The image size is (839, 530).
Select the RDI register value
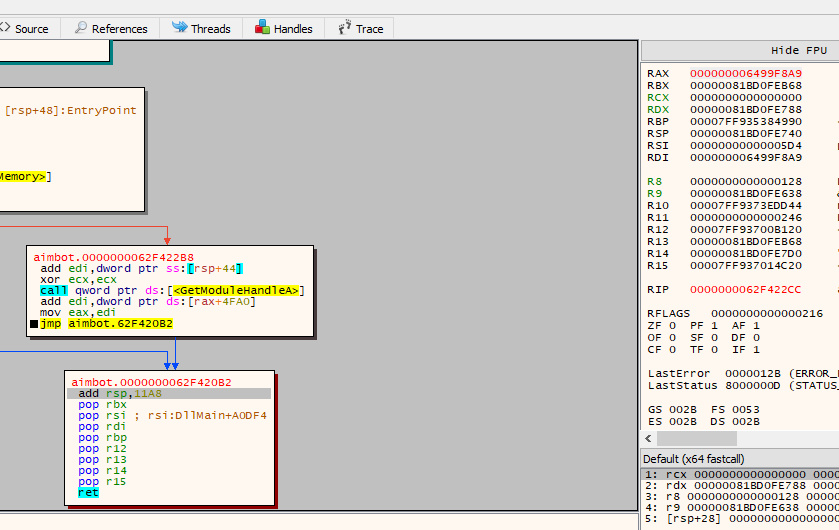click(x=745, y=158)
